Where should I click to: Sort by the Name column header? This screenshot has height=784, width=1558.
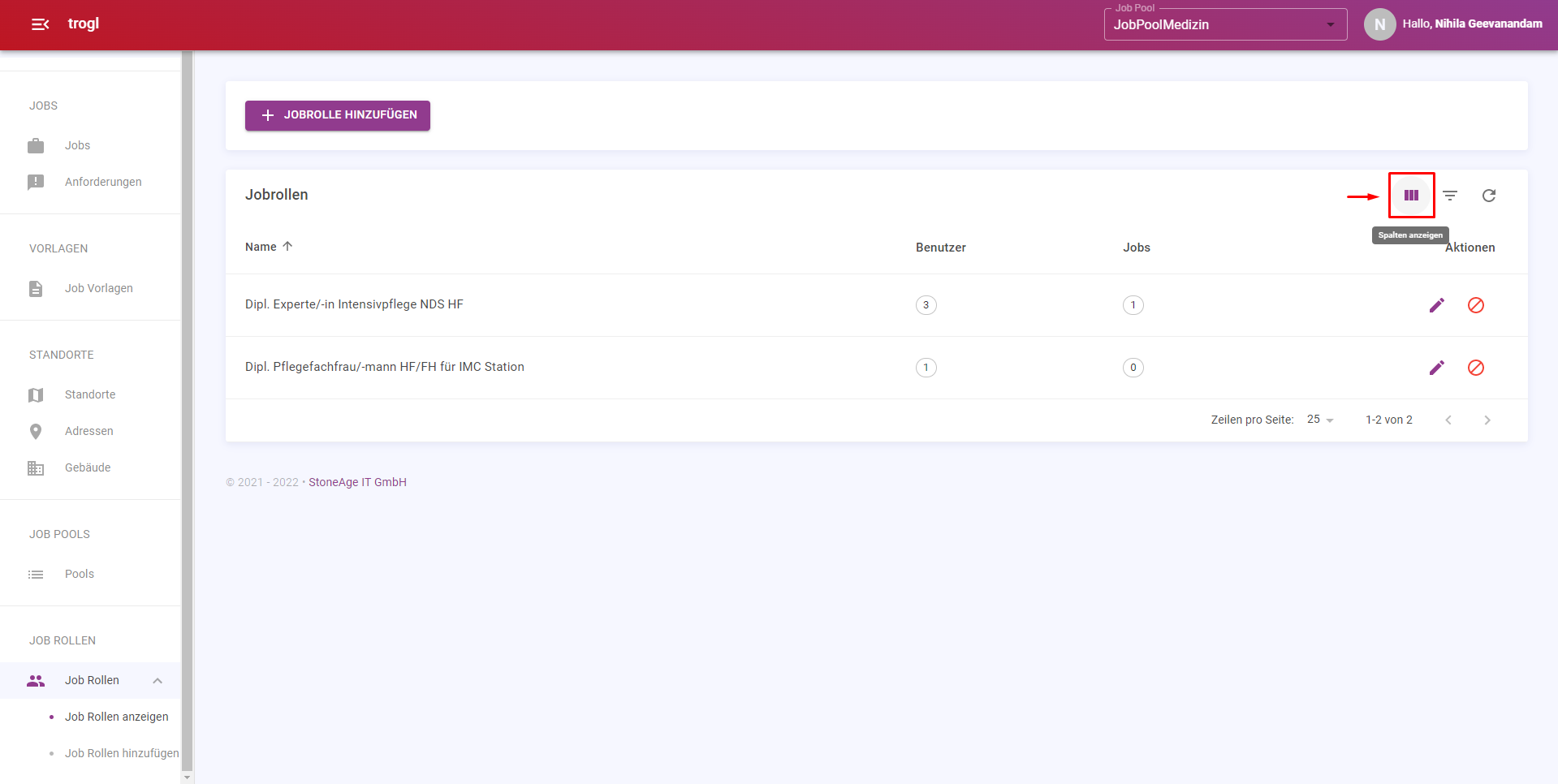261,247
